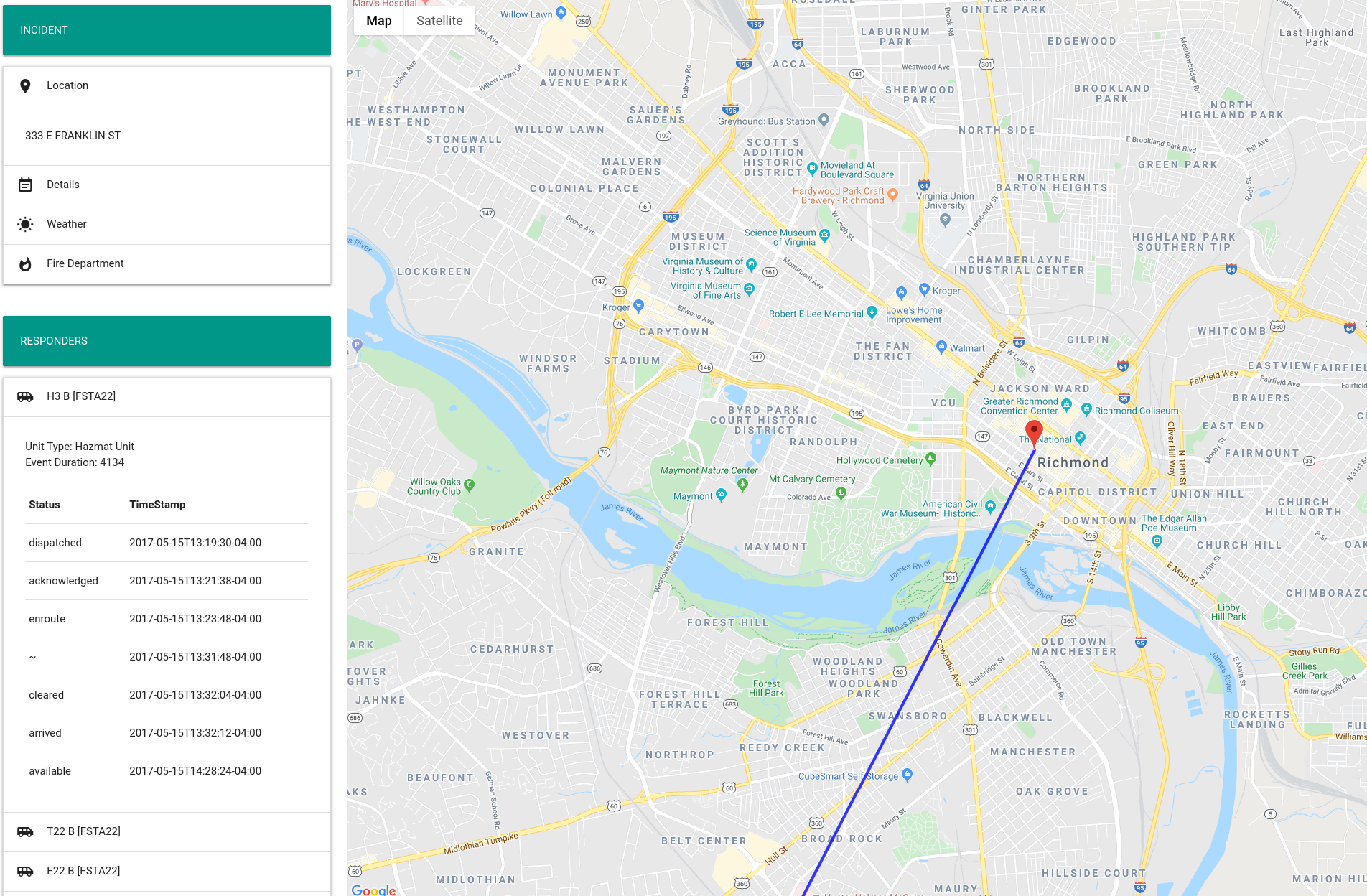
Task: Click the Unit Type: Hazmat Unit text
Action: point(80,447)
